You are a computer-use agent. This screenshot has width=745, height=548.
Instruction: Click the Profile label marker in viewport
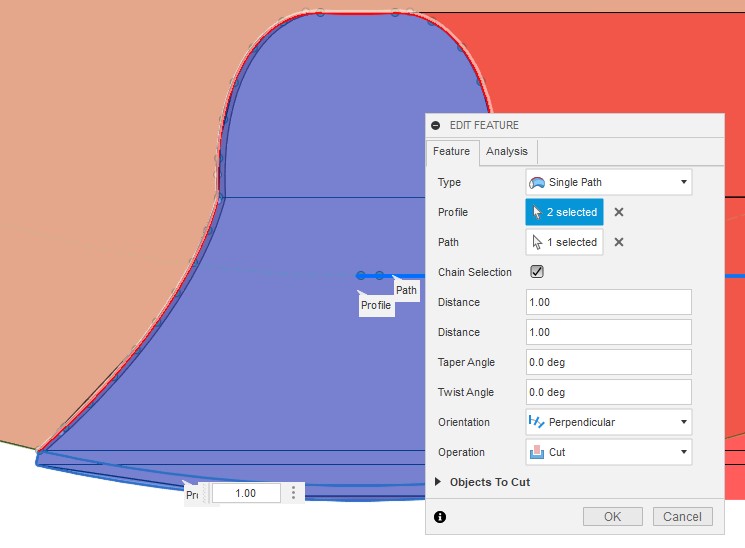pos(376,305)
